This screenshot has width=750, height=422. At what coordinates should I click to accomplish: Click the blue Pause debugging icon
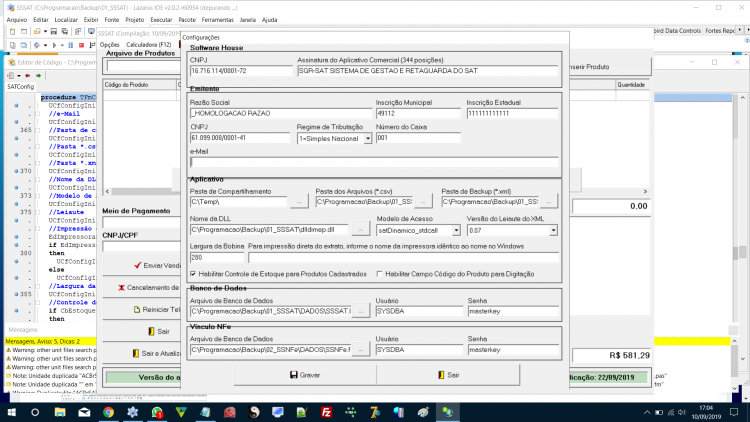(x=71, y=45)
